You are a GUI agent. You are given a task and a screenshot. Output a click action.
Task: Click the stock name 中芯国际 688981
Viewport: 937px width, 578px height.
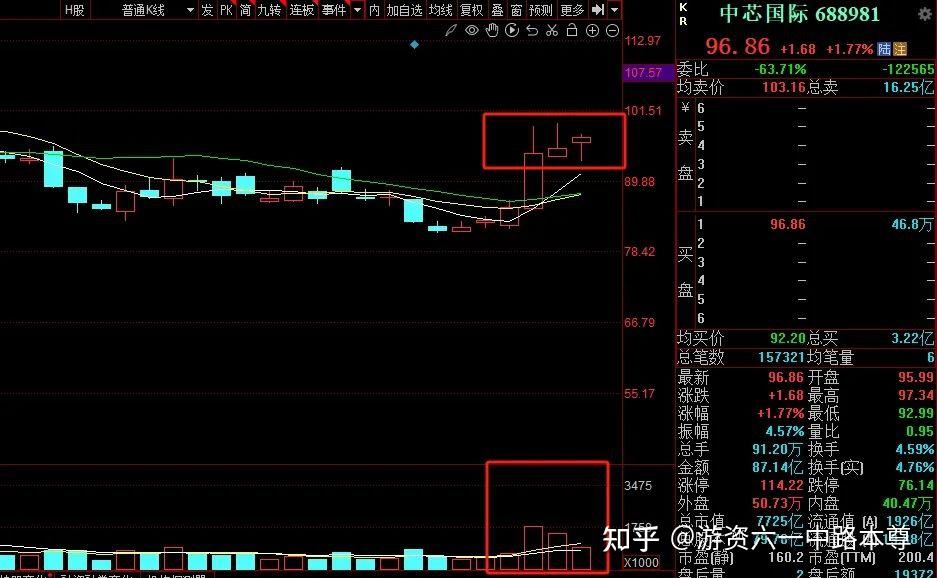[800, 14]
